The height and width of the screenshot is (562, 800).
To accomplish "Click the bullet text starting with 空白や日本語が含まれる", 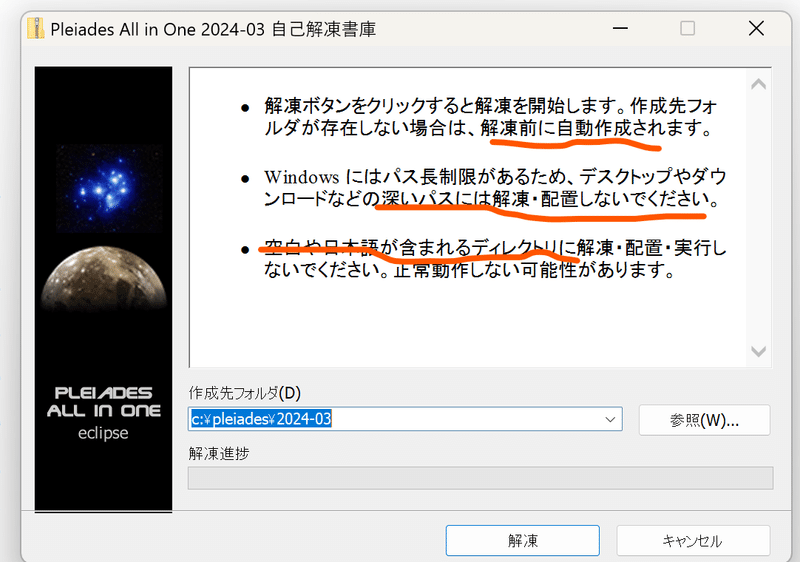I will click(x=495, y=259).
